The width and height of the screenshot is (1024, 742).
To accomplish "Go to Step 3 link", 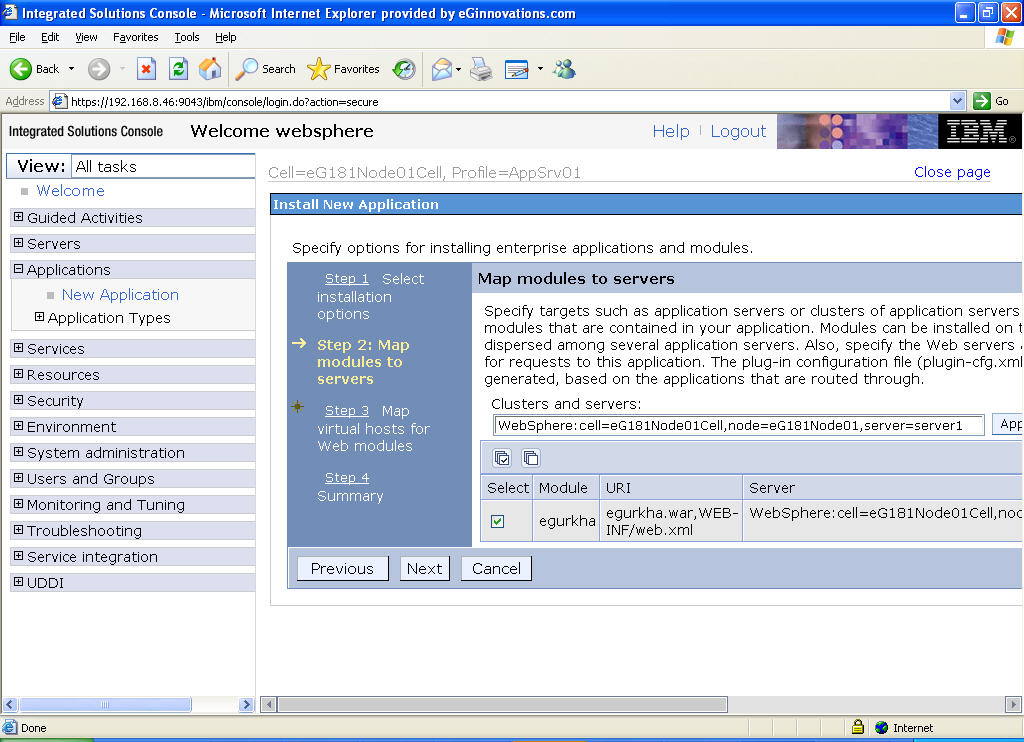I will (347, 411).
